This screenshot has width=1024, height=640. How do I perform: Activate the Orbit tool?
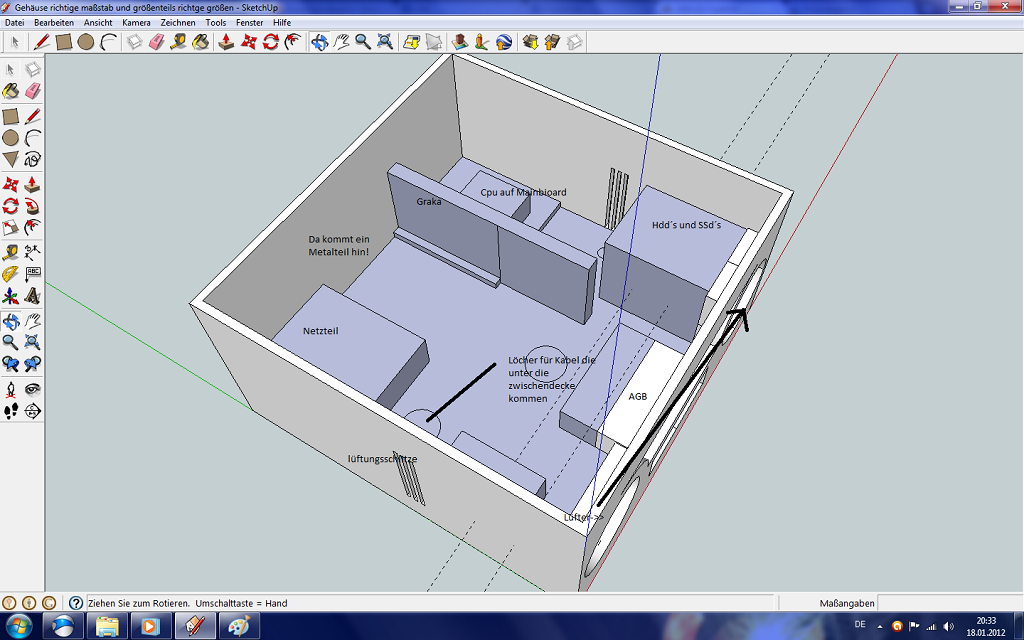[x=319, y=41]
